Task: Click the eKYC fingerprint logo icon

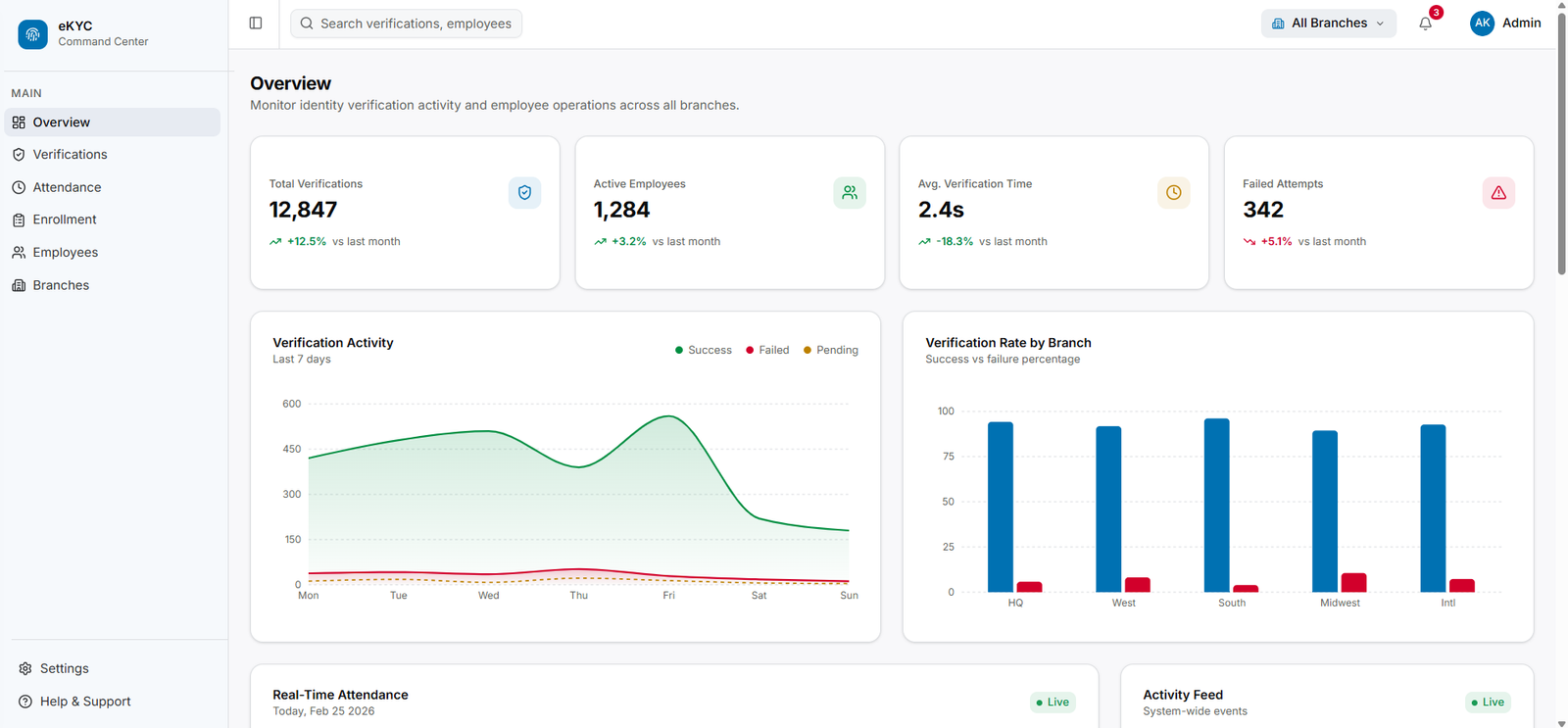Action: [32, 34]
